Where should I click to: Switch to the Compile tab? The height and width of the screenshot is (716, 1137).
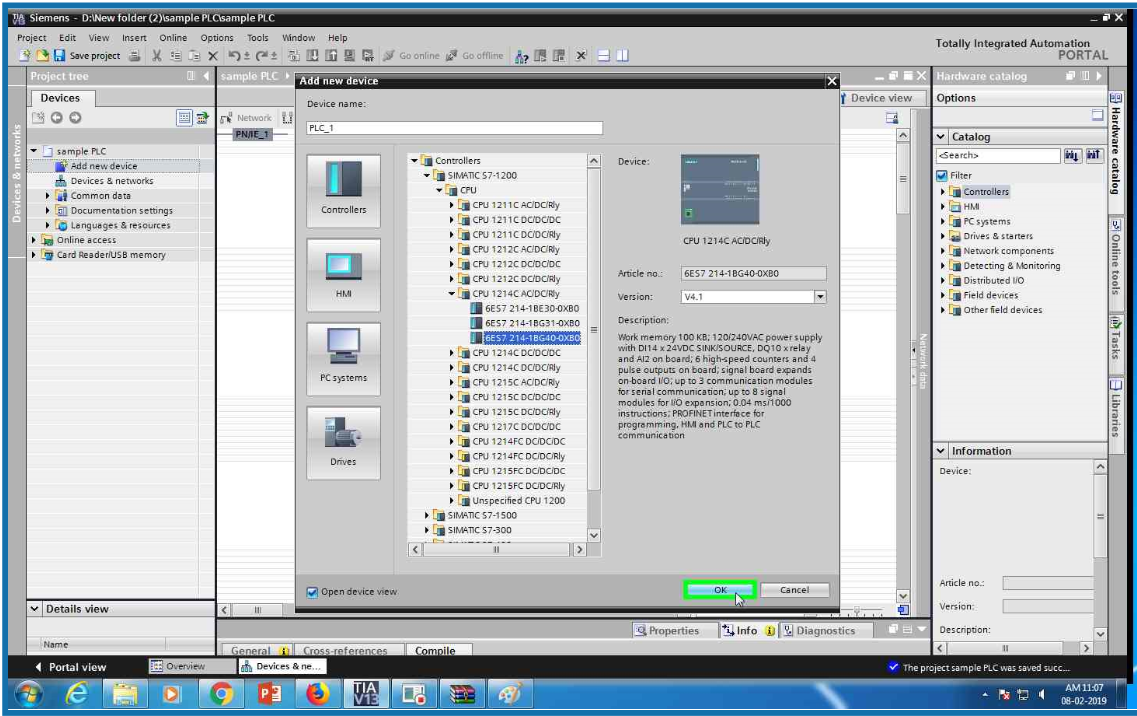tap(435, 651)
